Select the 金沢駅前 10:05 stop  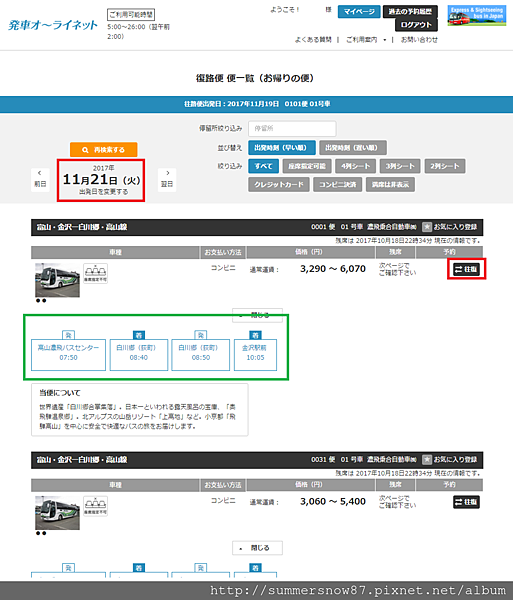pyautogui.click(x=255, y=354)
